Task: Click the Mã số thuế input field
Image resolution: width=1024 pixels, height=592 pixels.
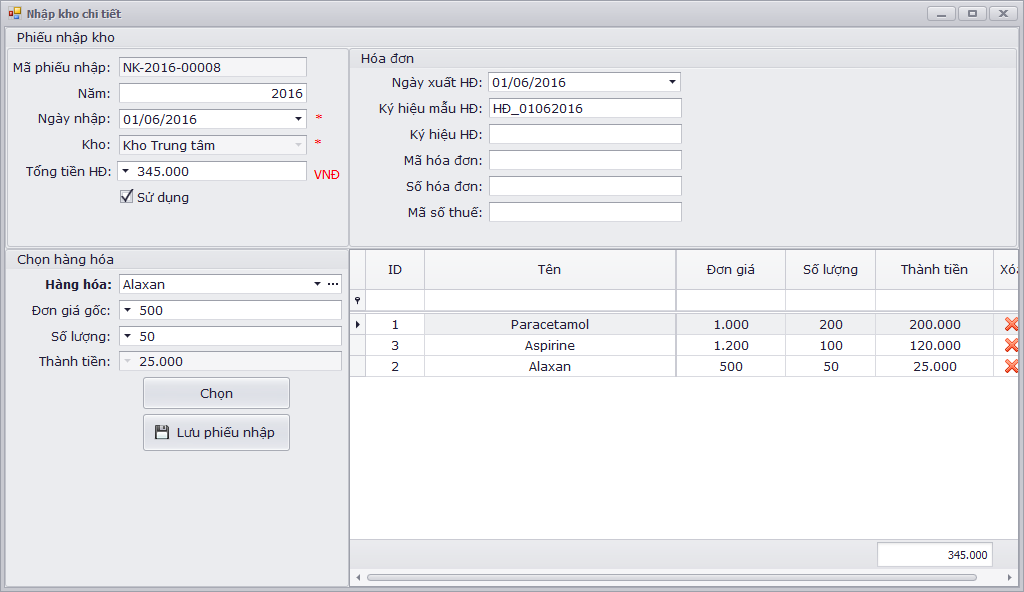Action: click(x=585, y=212)
